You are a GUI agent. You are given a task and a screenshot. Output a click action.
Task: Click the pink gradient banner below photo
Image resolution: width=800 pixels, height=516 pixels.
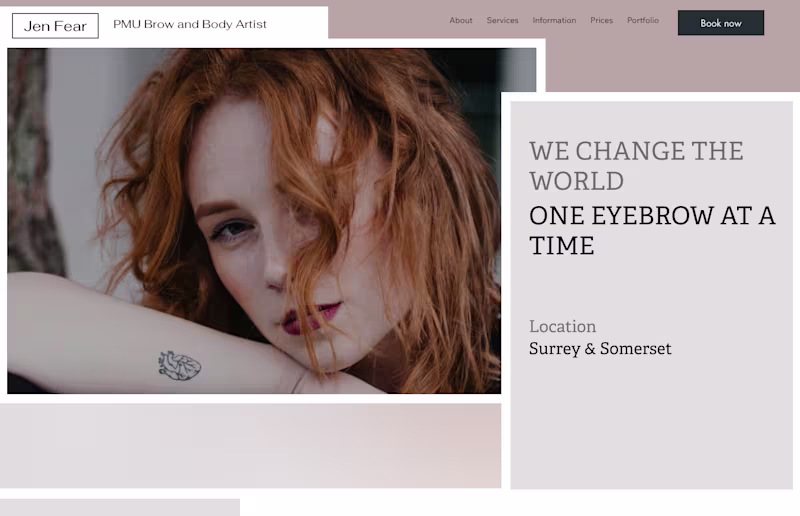pyautogui.click(x=251, y=446)
